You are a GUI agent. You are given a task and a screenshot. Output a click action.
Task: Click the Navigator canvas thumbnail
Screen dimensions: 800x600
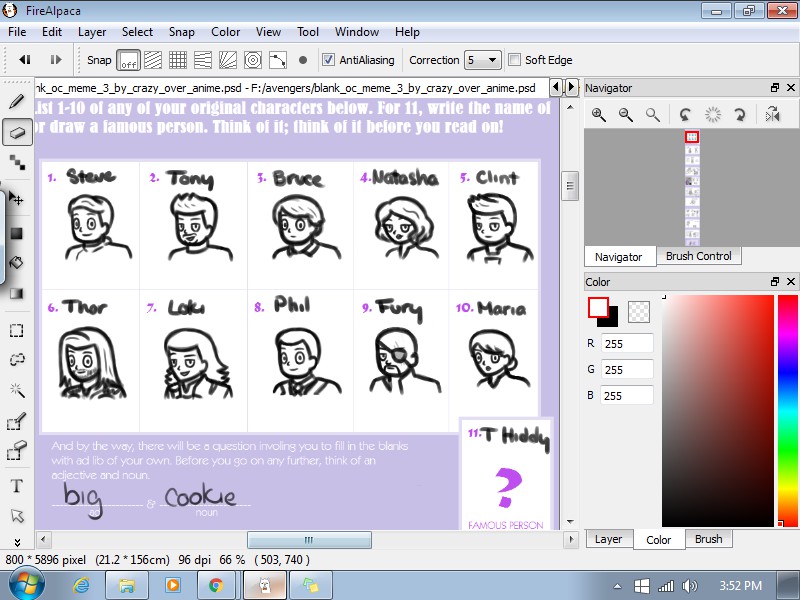pyautogui.click(x=692, y=188)
